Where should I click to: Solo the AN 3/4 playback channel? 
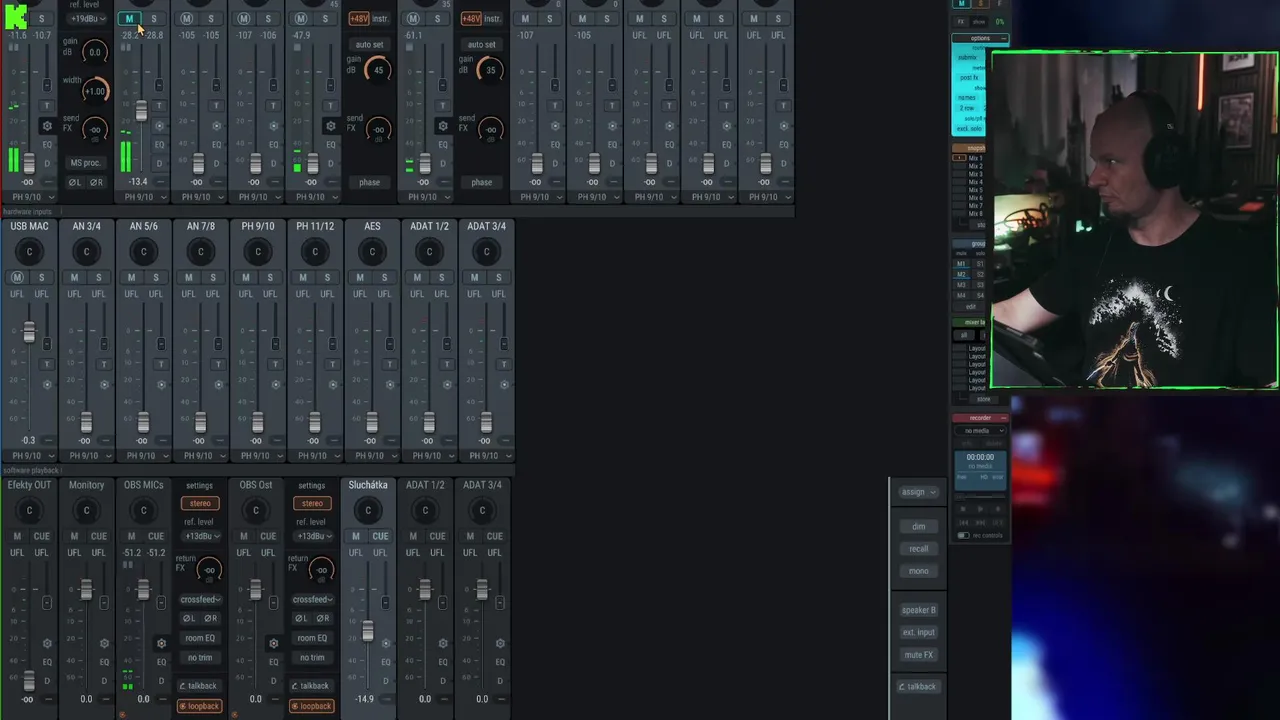pyautogui.click(x=98, y=277)
